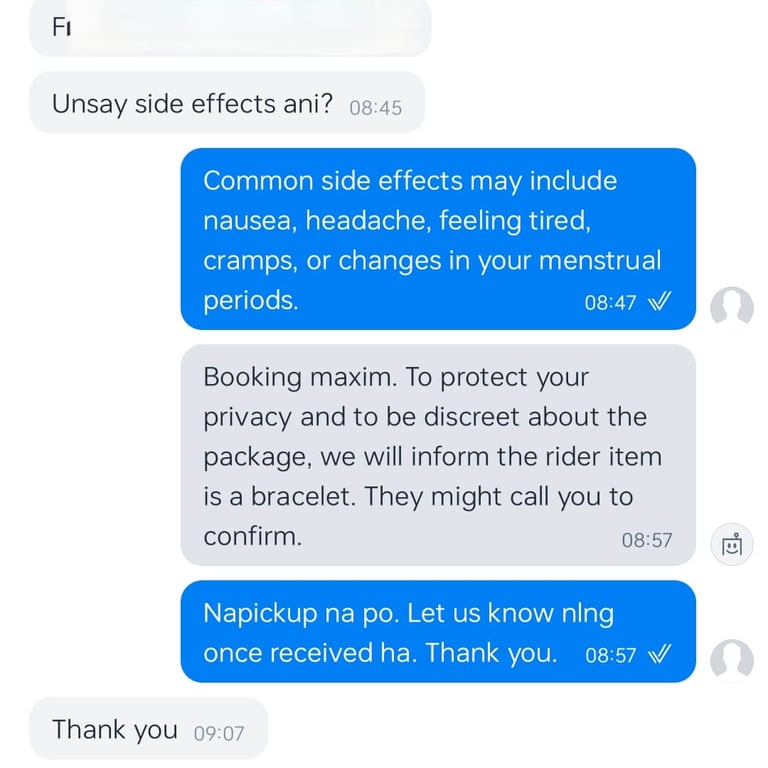Click the bot avatar icon beside Booking maxim message

[732, 544]
